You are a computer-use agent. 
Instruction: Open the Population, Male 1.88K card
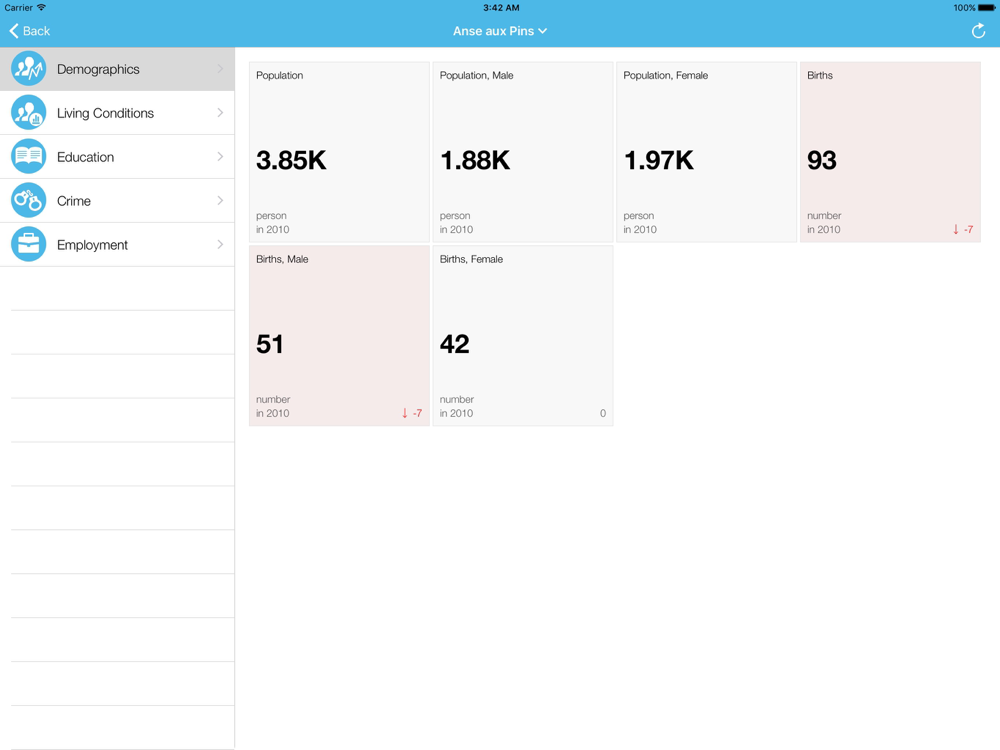pyautogui.click(x=523, y=152)
